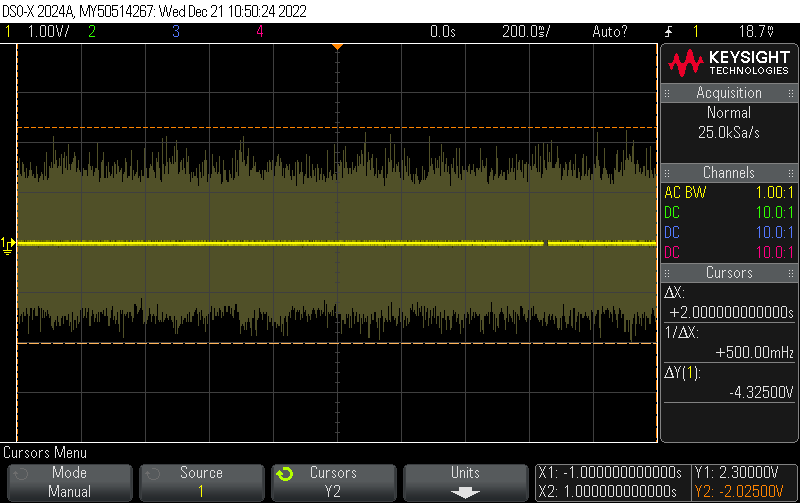Click the Cursors Menu title label
Screen dimensions: 800x503
[45, 453]
